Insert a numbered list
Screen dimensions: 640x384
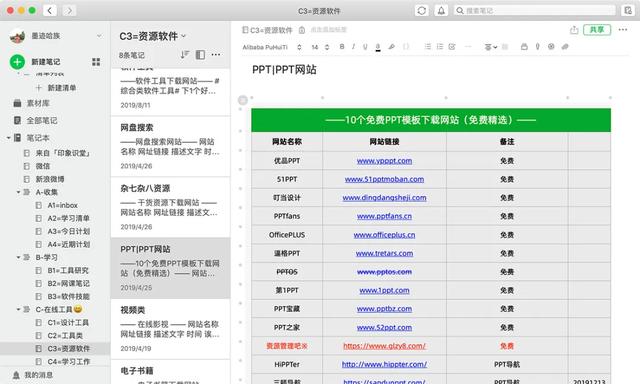click(x=440, y=47)
